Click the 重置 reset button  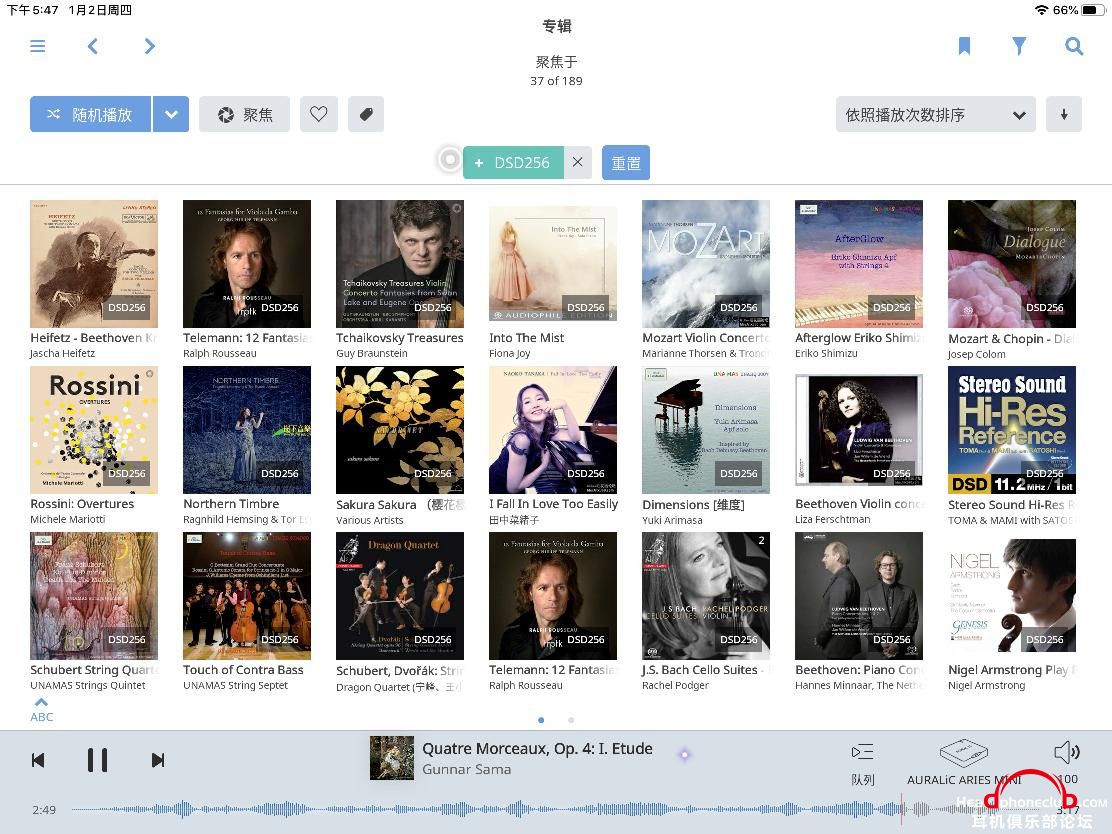click(626, 163)
